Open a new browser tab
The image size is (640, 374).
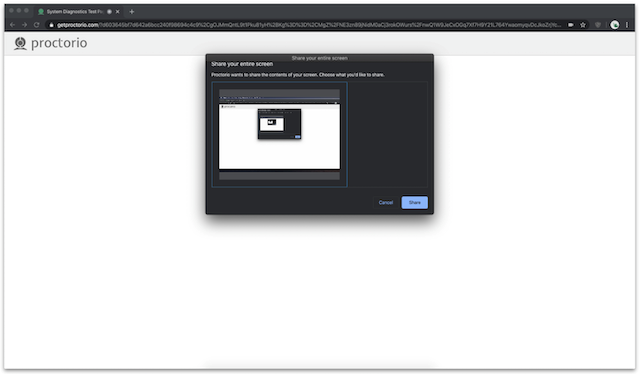(x=131, y=12)
